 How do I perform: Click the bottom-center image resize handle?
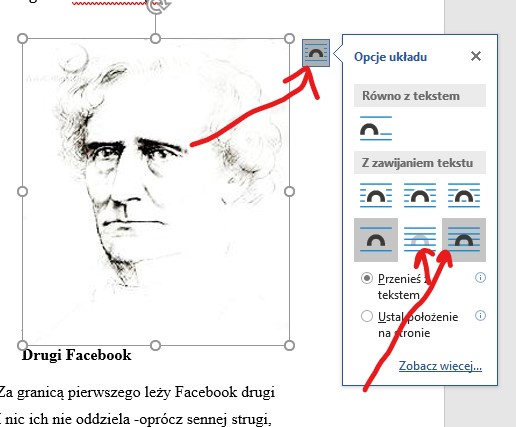(155, 345)
